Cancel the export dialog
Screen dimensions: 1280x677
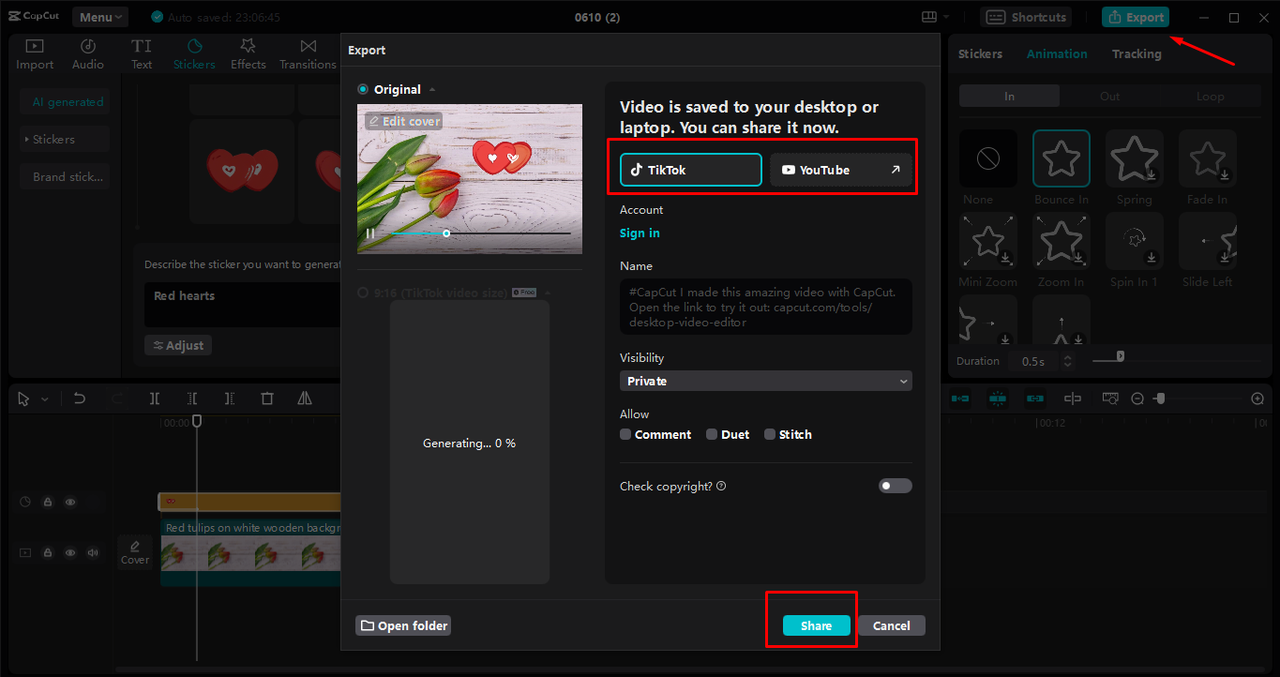click(891, 625)
